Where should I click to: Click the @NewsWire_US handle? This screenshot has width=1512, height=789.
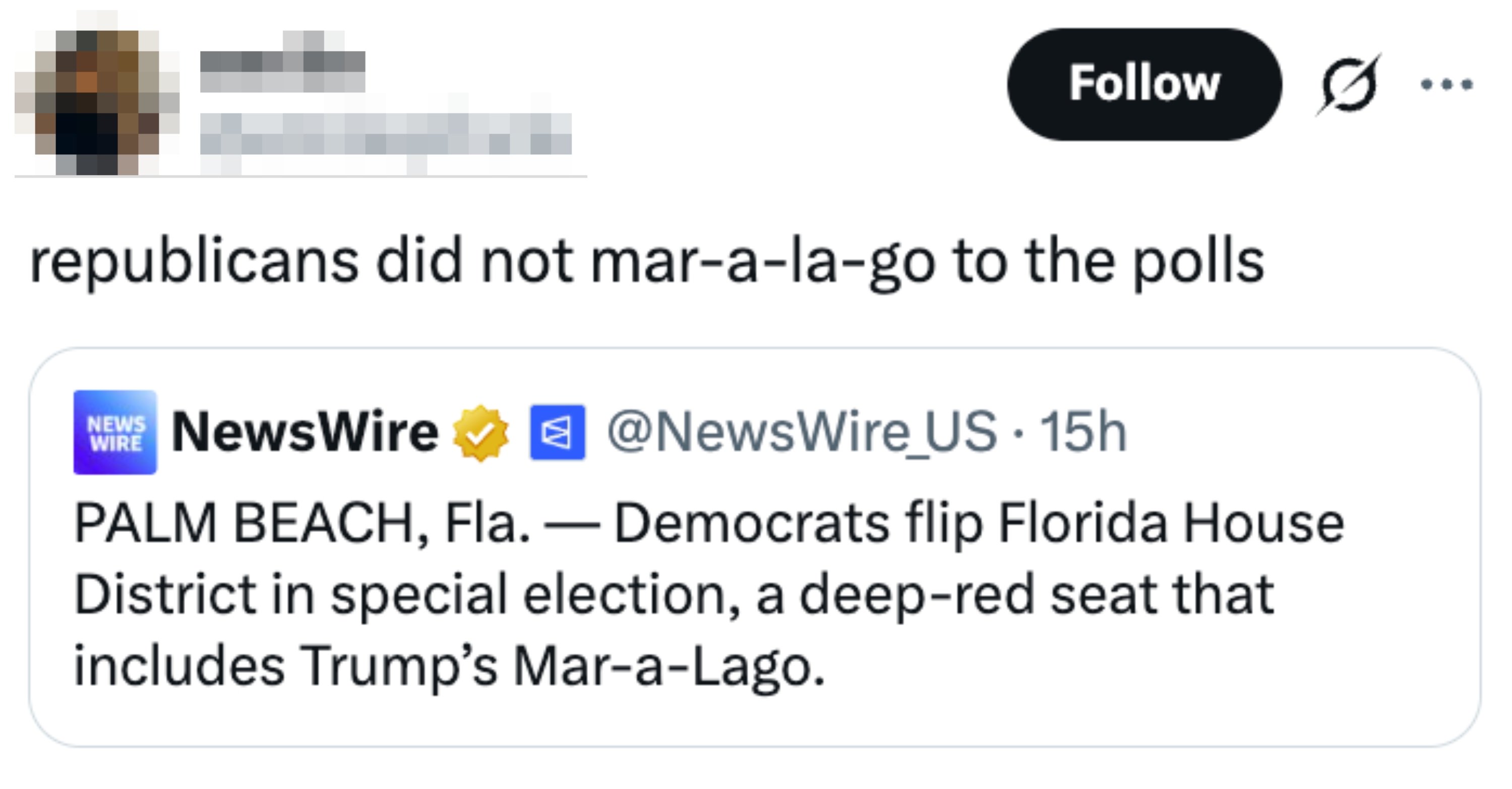pyautogui.click(x=802, y=432)
